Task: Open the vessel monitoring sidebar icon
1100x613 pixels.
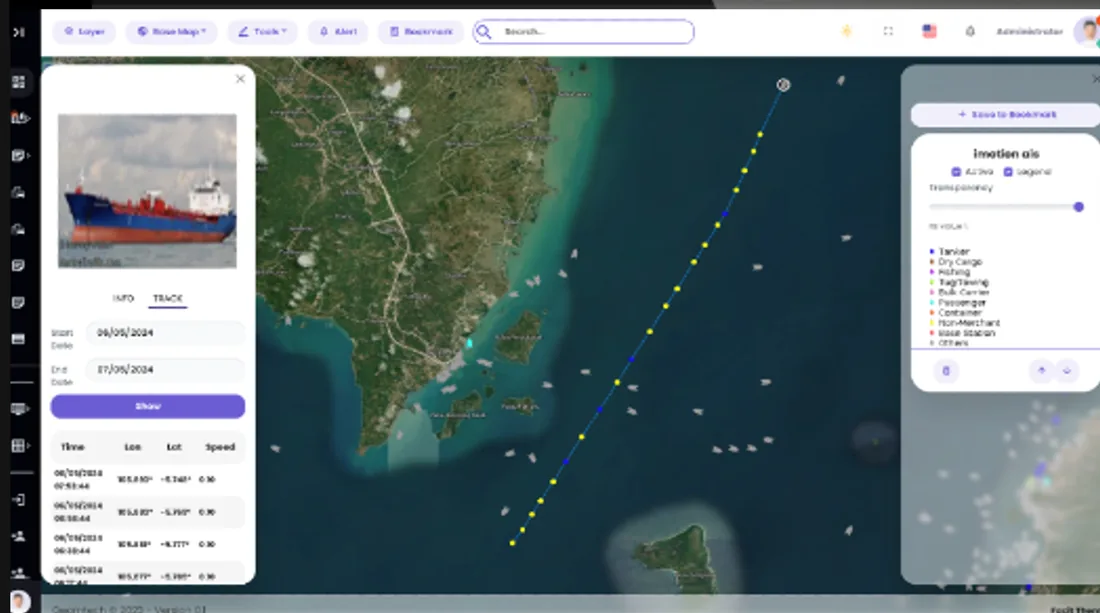Action: pyautogui.click(x=20, y=118)
